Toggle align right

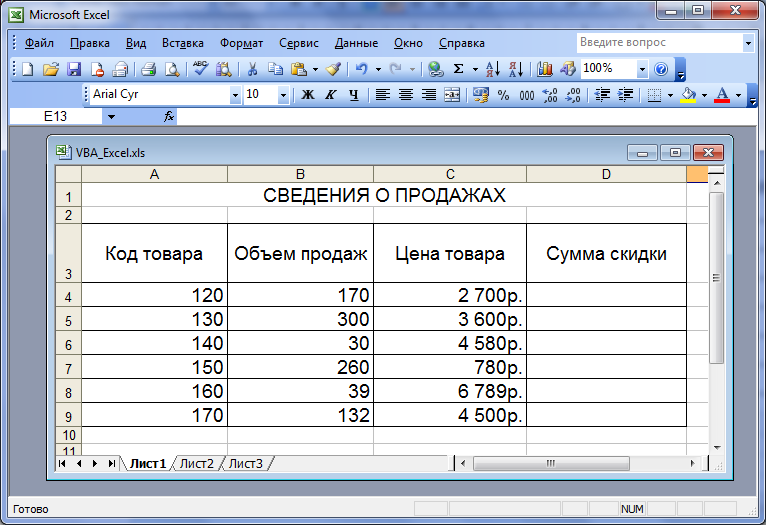(429, 95)
